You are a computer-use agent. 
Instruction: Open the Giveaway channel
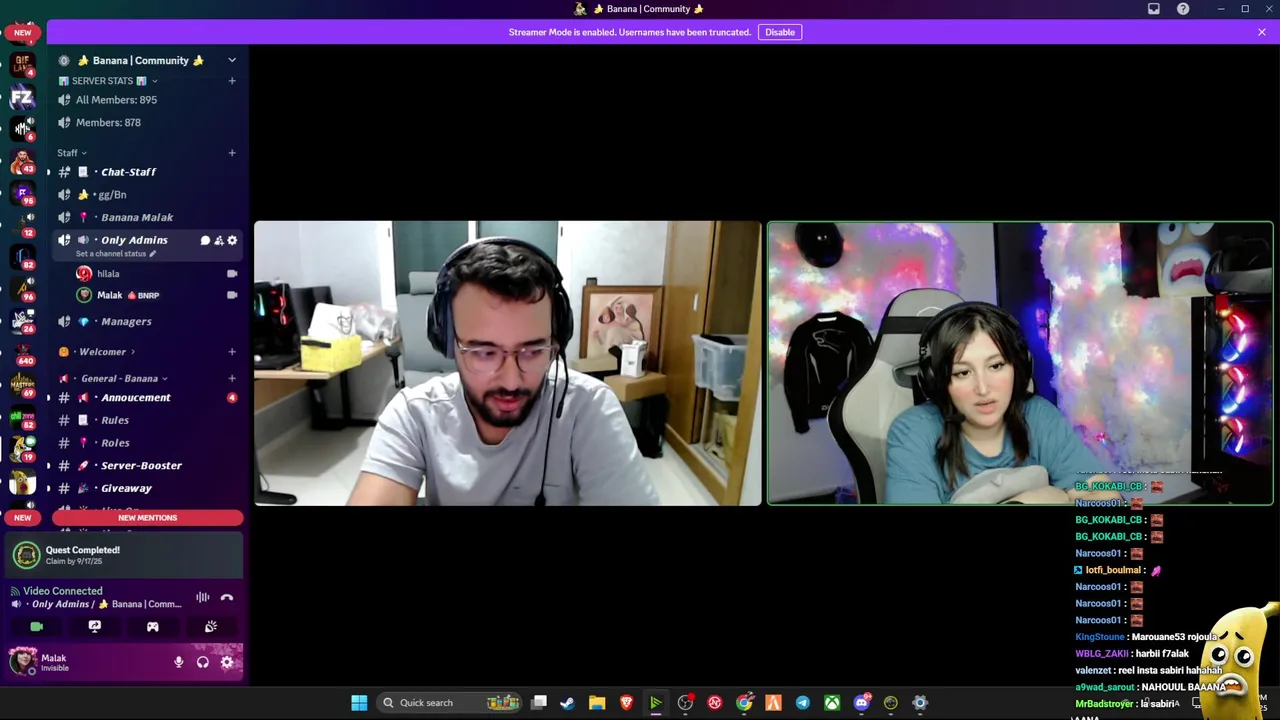(x=148, y=488)
